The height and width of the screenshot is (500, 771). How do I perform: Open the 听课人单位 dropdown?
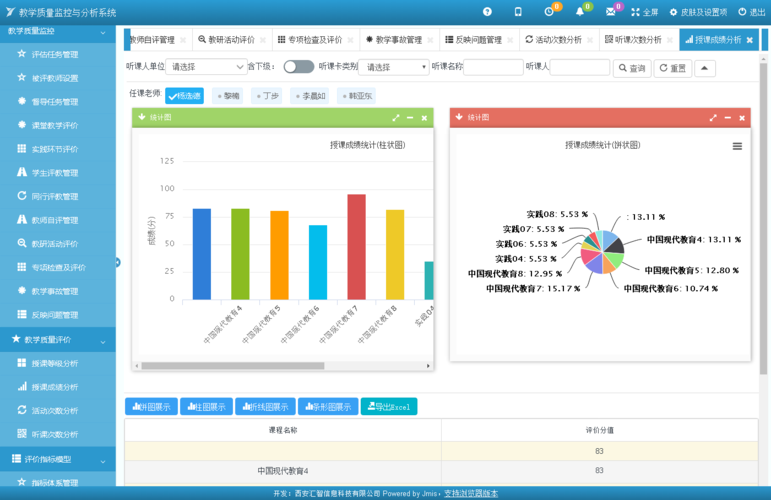(x=206, y=67)
